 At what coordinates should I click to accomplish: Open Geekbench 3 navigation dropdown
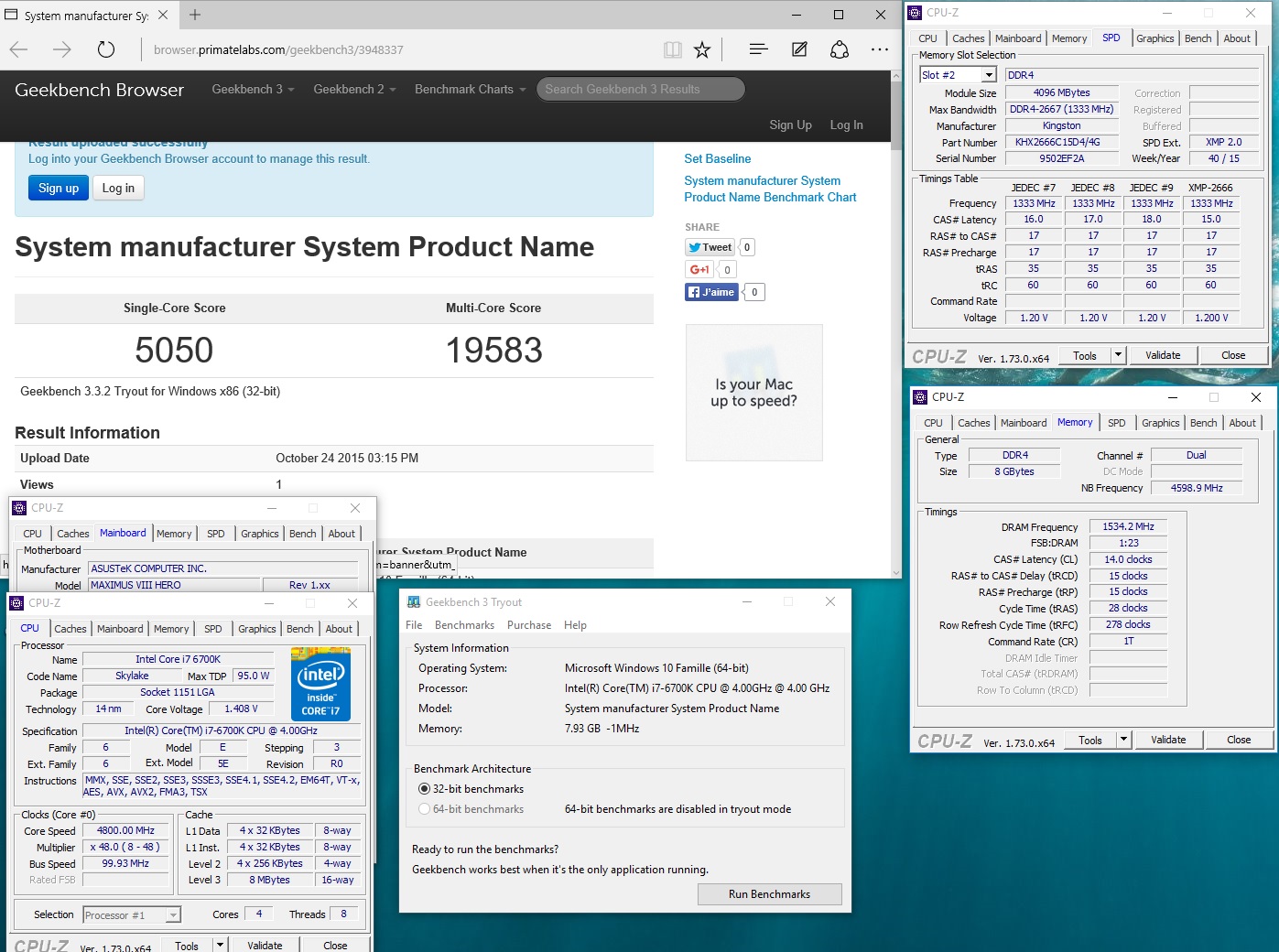(254, 89)
